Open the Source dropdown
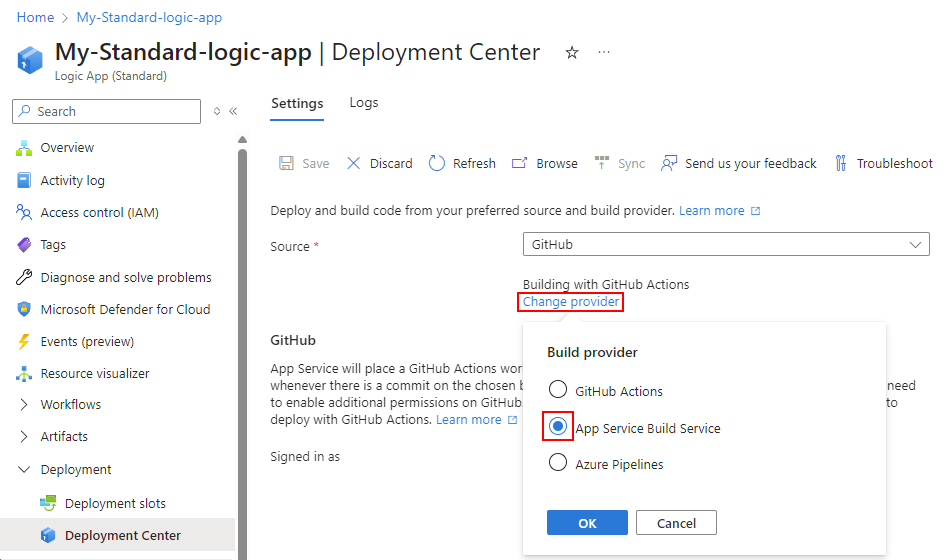Viewport: 950px width, 560px height. (x=726, y=244)
